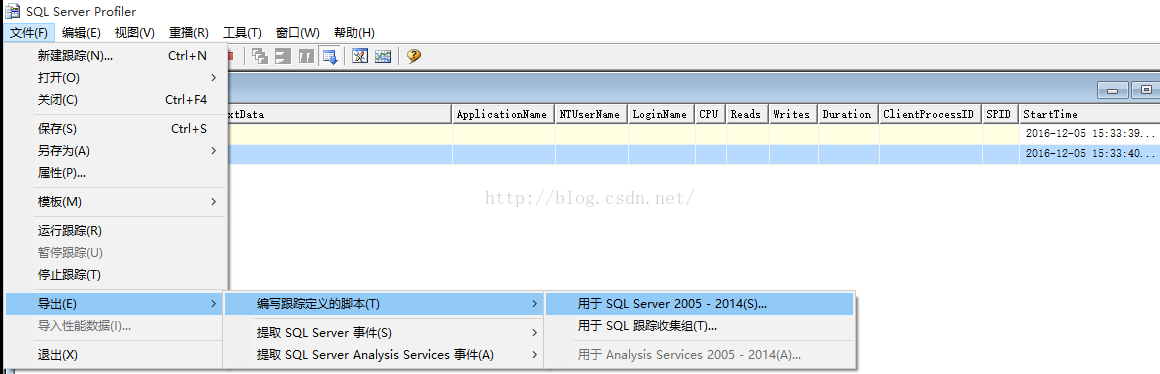Open the 编辑(E) menu
This screenshot has height=374, width=1160.
81,33
